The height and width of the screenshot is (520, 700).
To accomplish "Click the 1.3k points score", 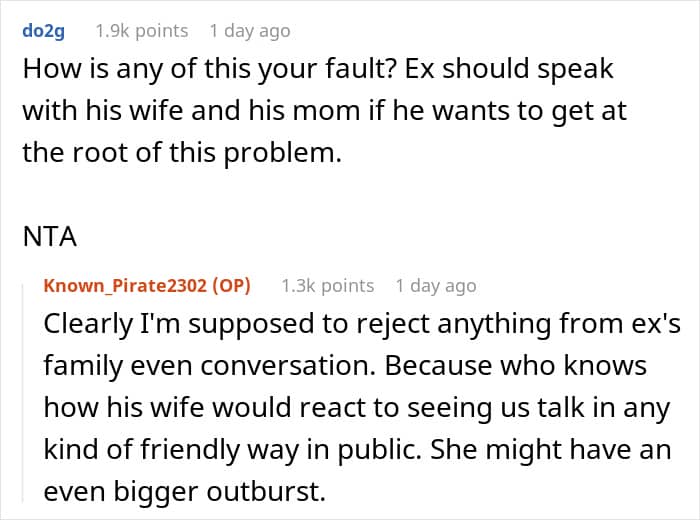I will [327, 286].
